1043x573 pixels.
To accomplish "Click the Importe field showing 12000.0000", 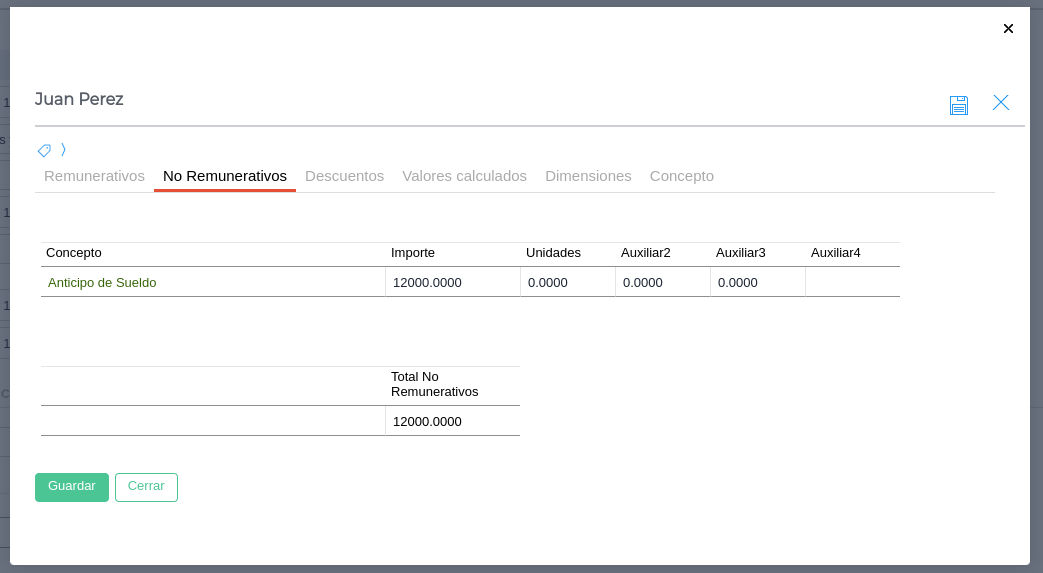I will 452,283.
